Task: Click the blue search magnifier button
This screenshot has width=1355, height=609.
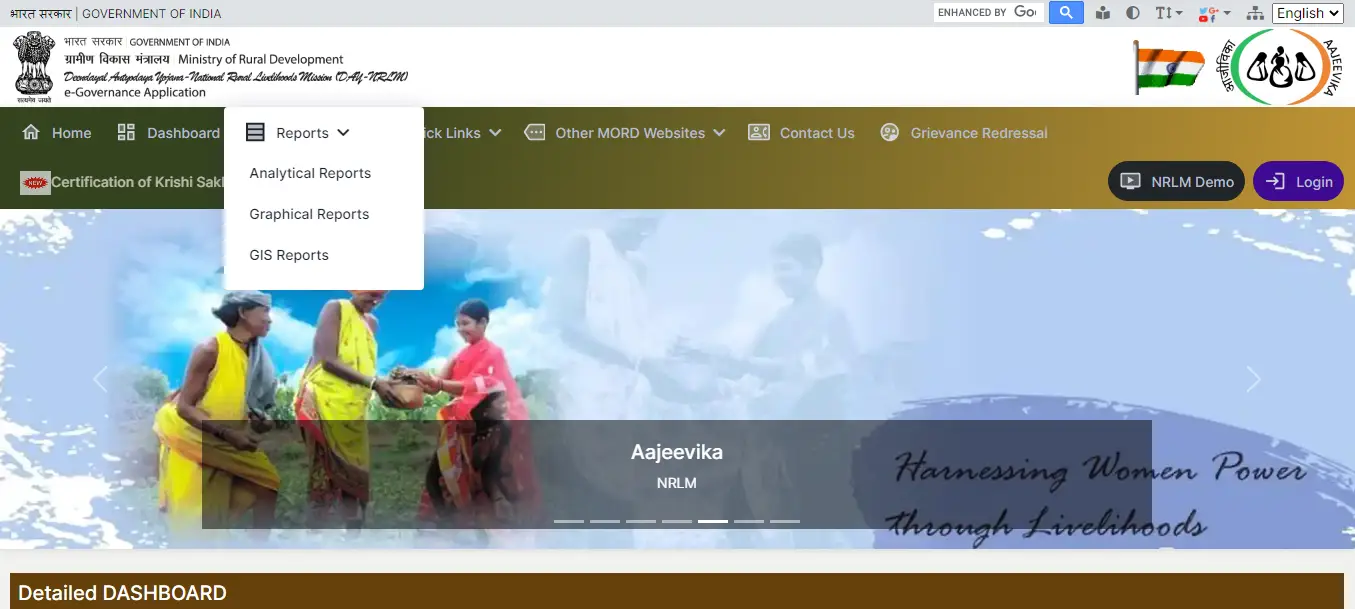Action: (1066, 13)
